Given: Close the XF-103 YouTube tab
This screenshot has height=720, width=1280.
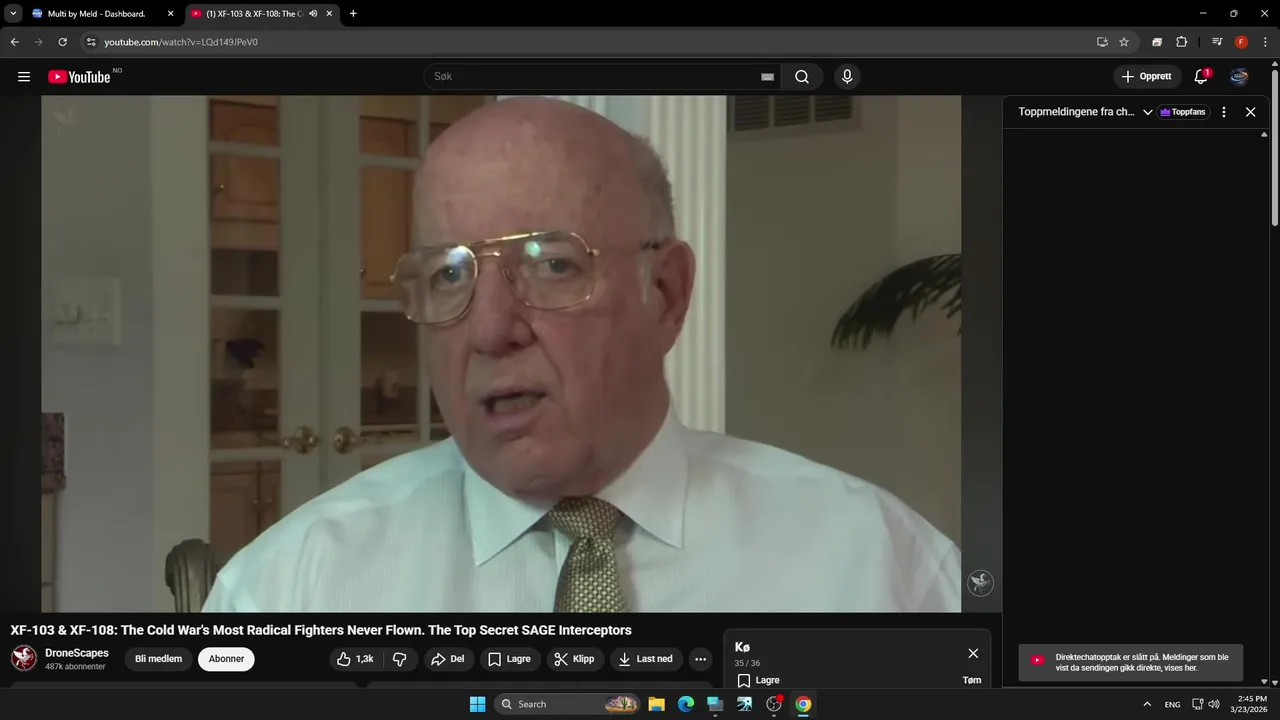Looking at the screenshot, I should point(329,14).
